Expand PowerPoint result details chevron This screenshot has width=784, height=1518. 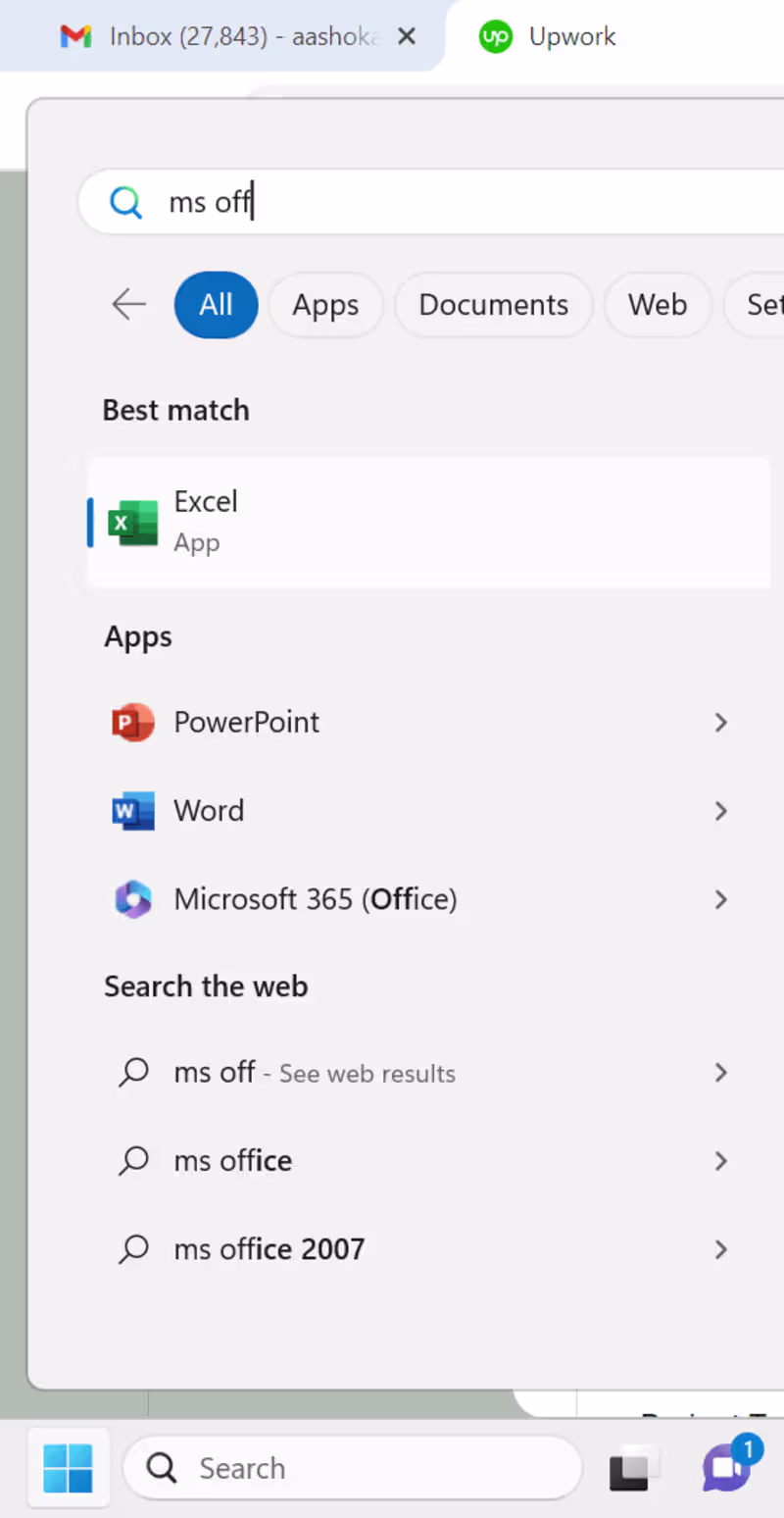pyautogui.click(x=721, y=723)
